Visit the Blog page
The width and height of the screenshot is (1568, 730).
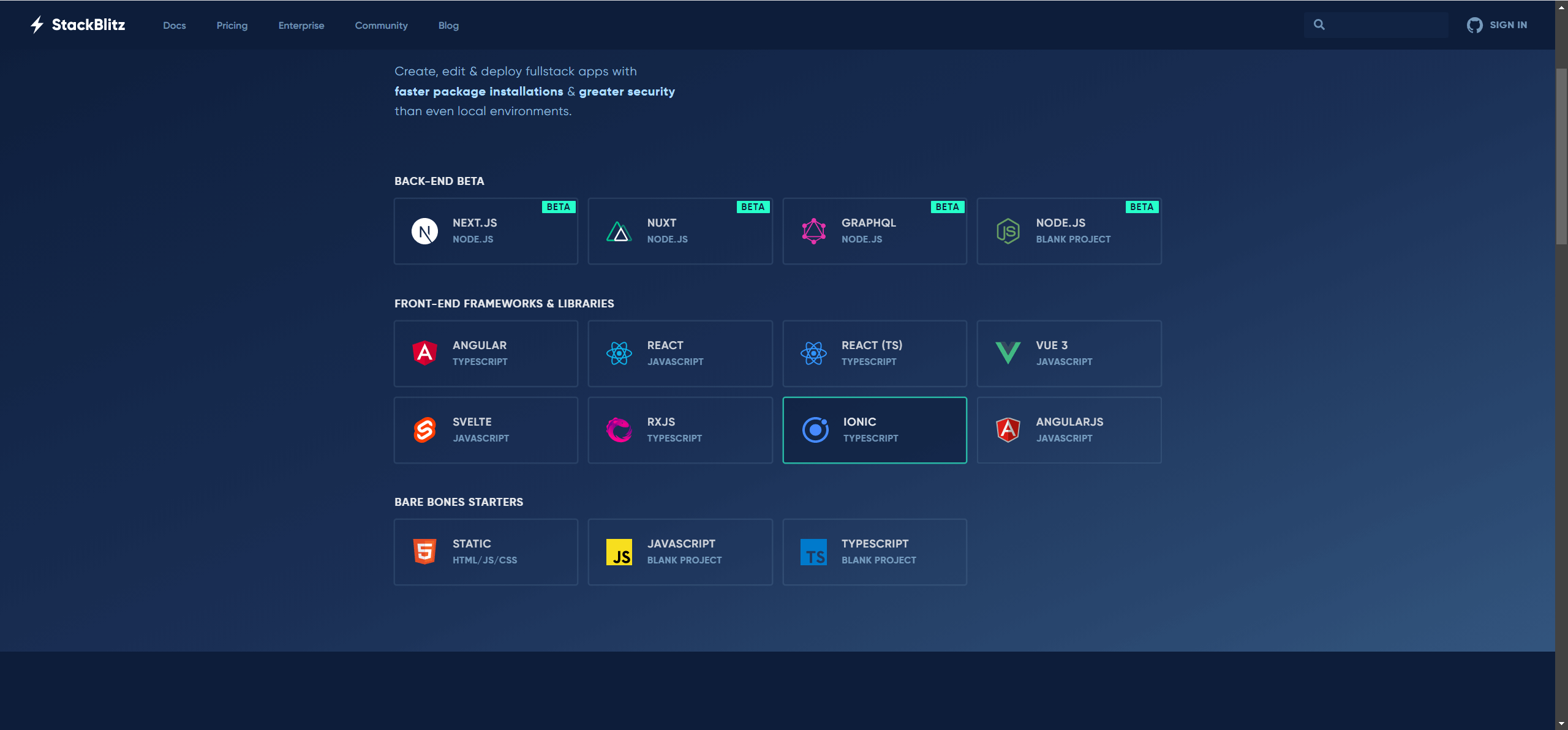448,25
